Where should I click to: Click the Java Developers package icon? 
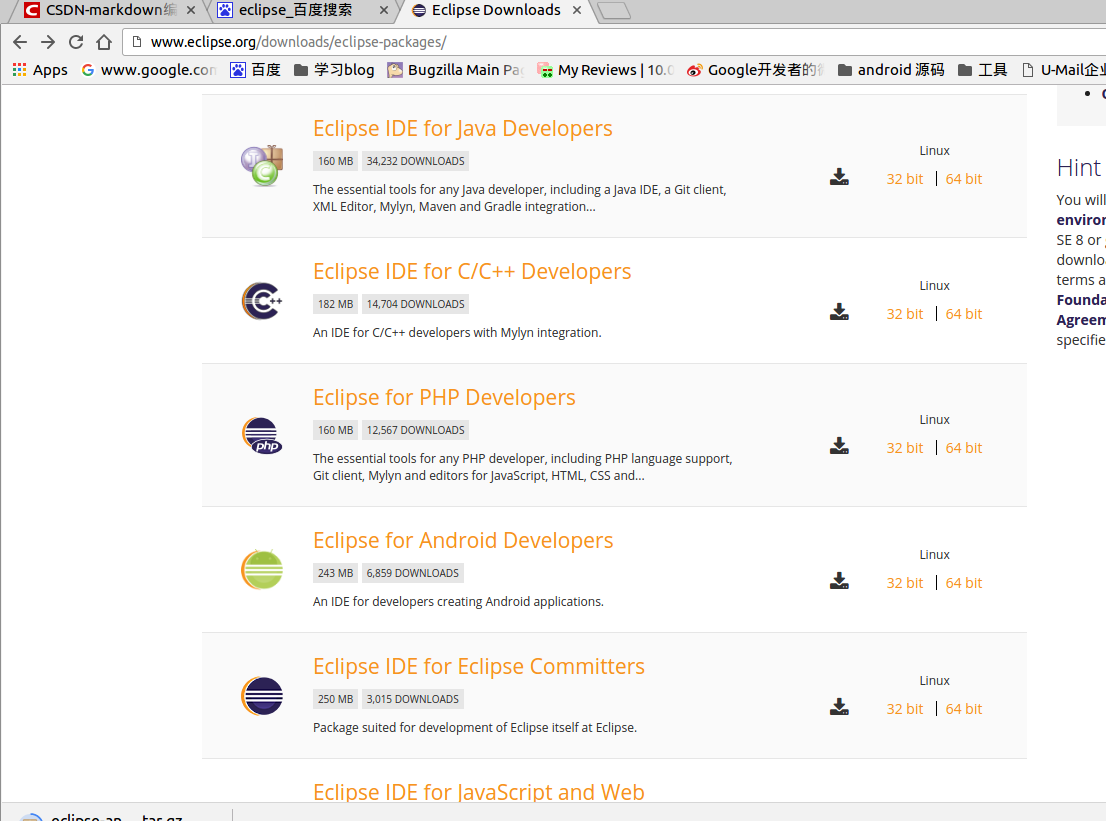tap(262, 166)
